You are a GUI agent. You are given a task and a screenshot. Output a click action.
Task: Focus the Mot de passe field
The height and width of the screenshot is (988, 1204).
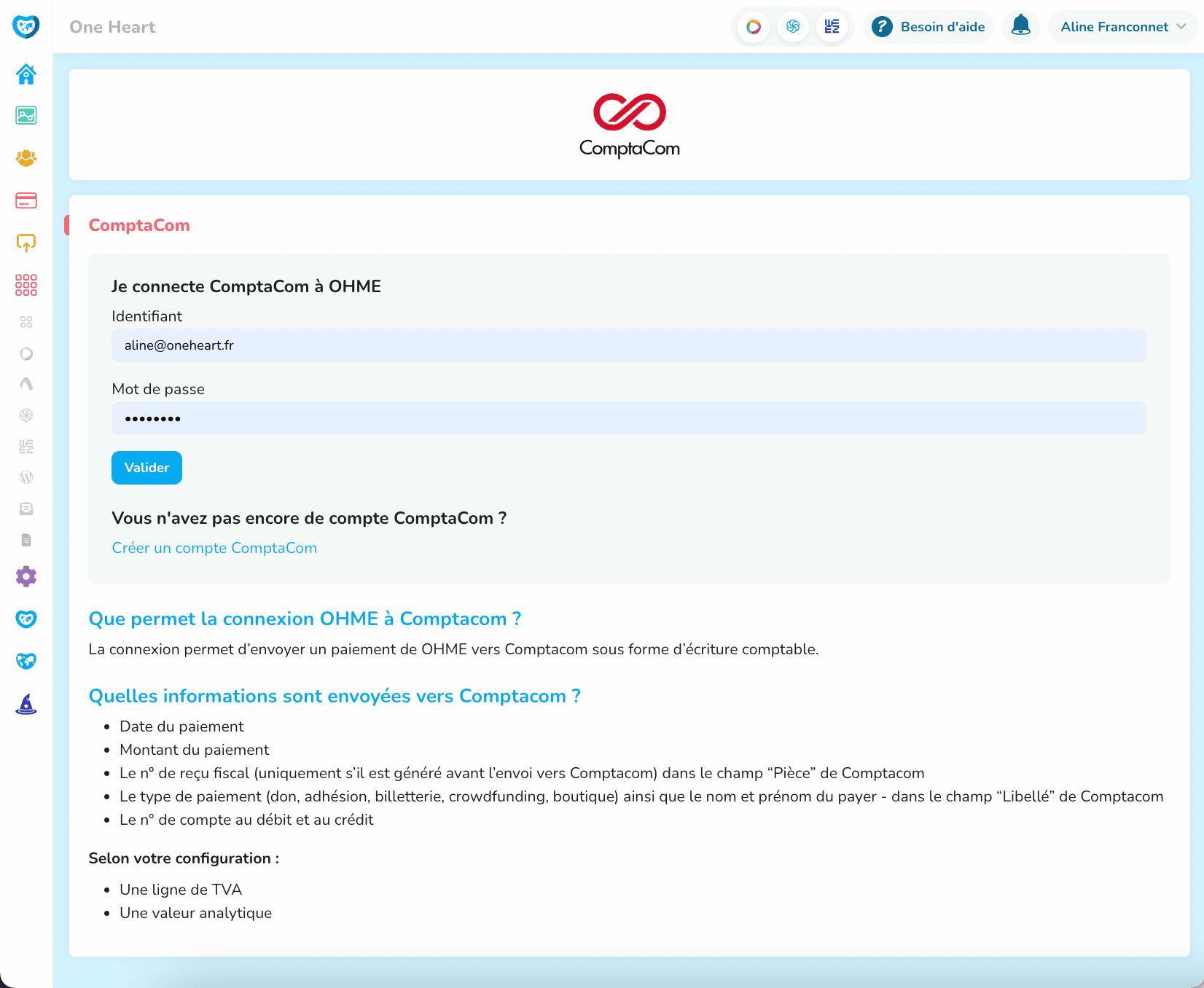(x=629, y=418)
